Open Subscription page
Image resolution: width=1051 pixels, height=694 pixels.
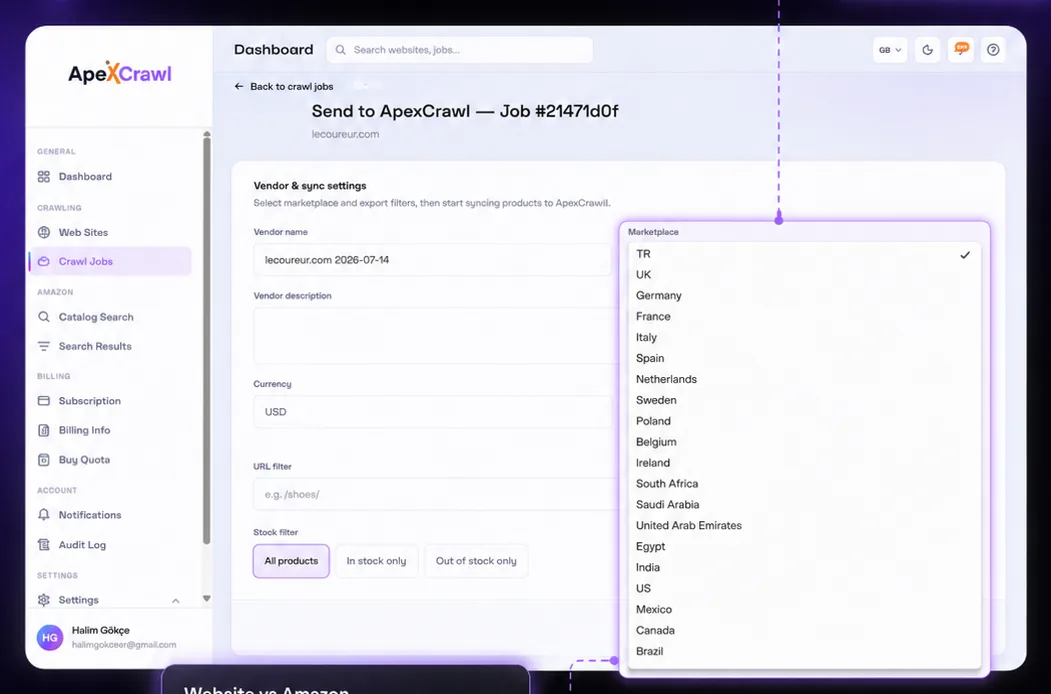90,401
